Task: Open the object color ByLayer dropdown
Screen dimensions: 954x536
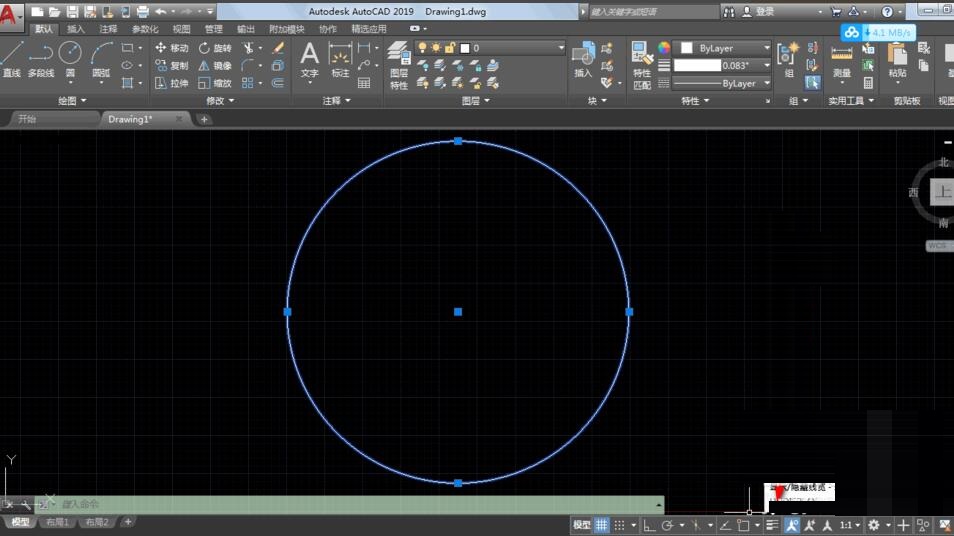Action: tap(723, 47)
